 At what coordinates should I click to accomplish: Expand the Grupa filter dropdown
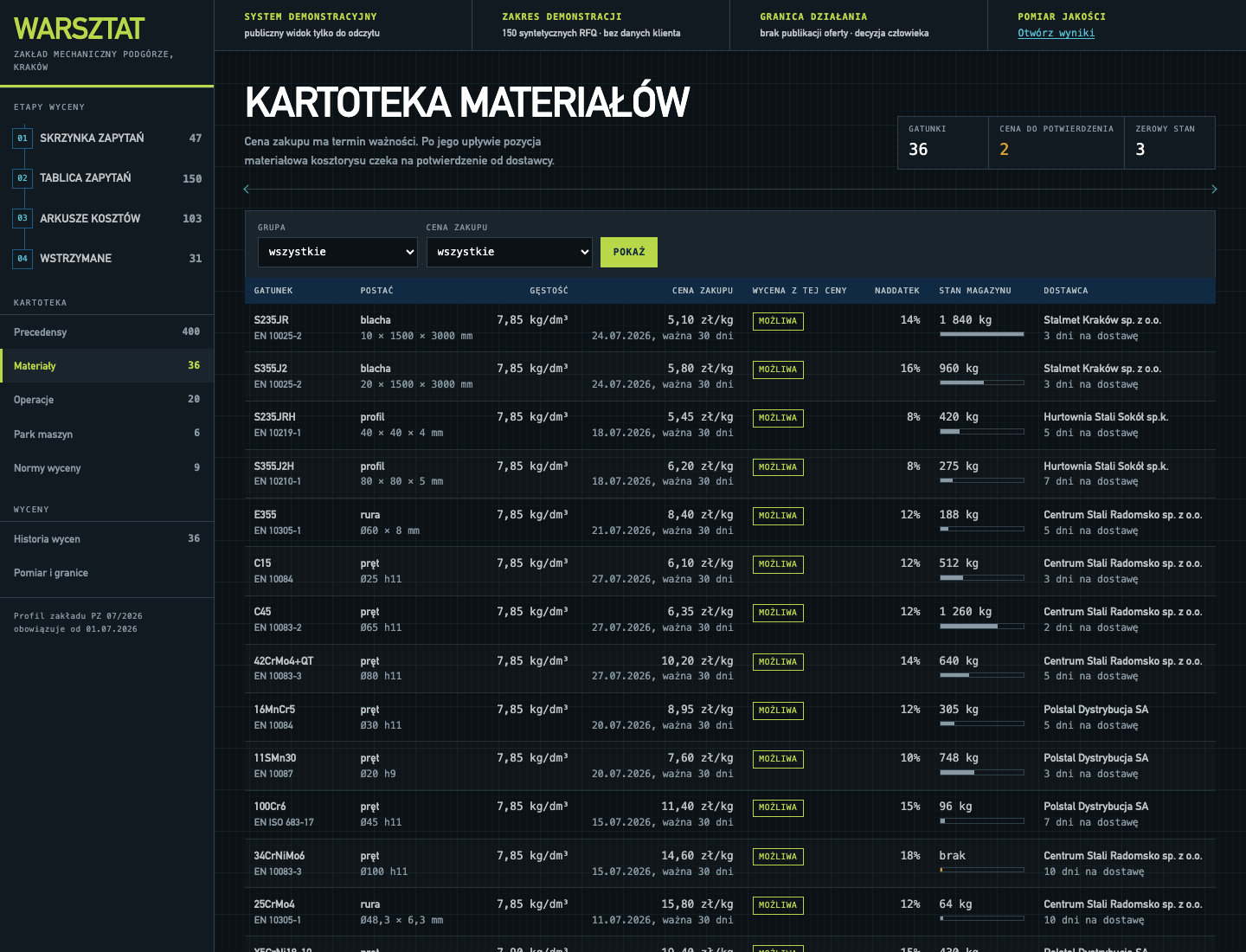pos(337,252)
